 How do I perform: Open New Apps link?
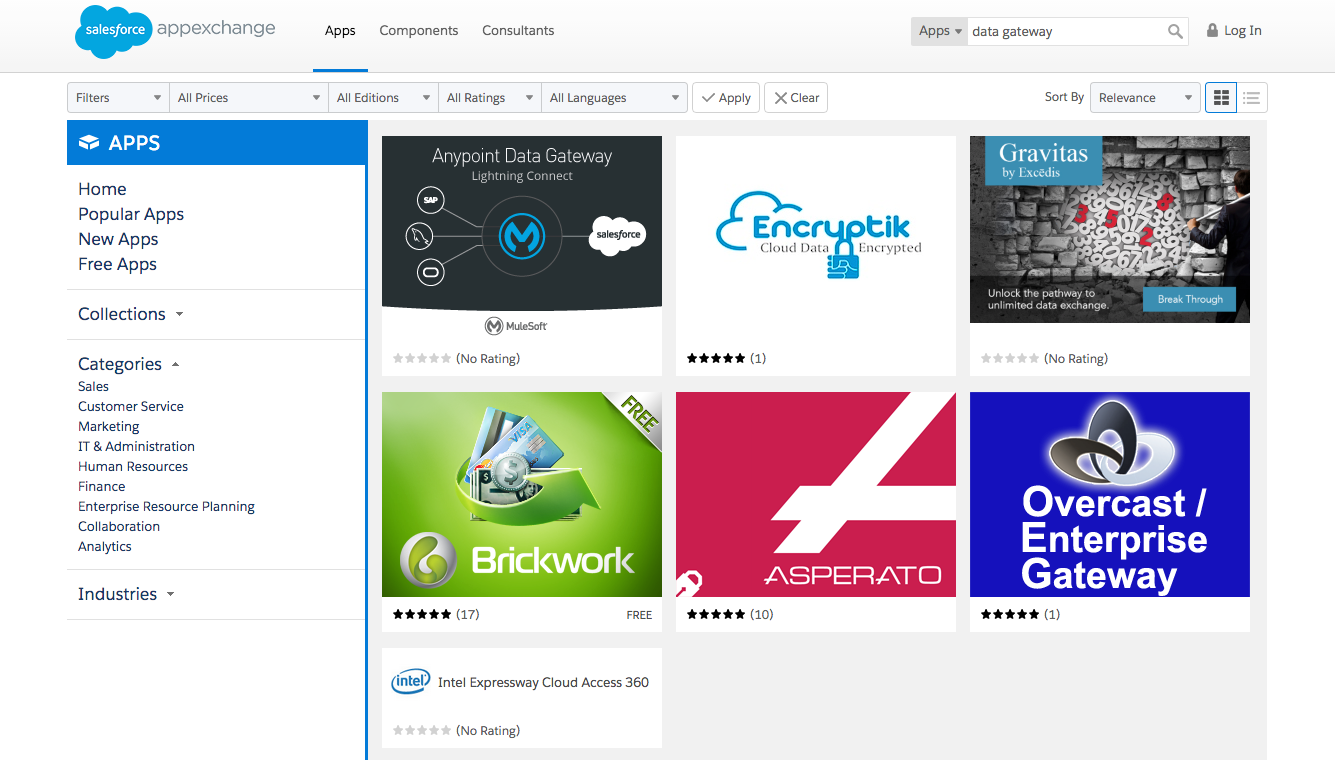click(118, 239)
